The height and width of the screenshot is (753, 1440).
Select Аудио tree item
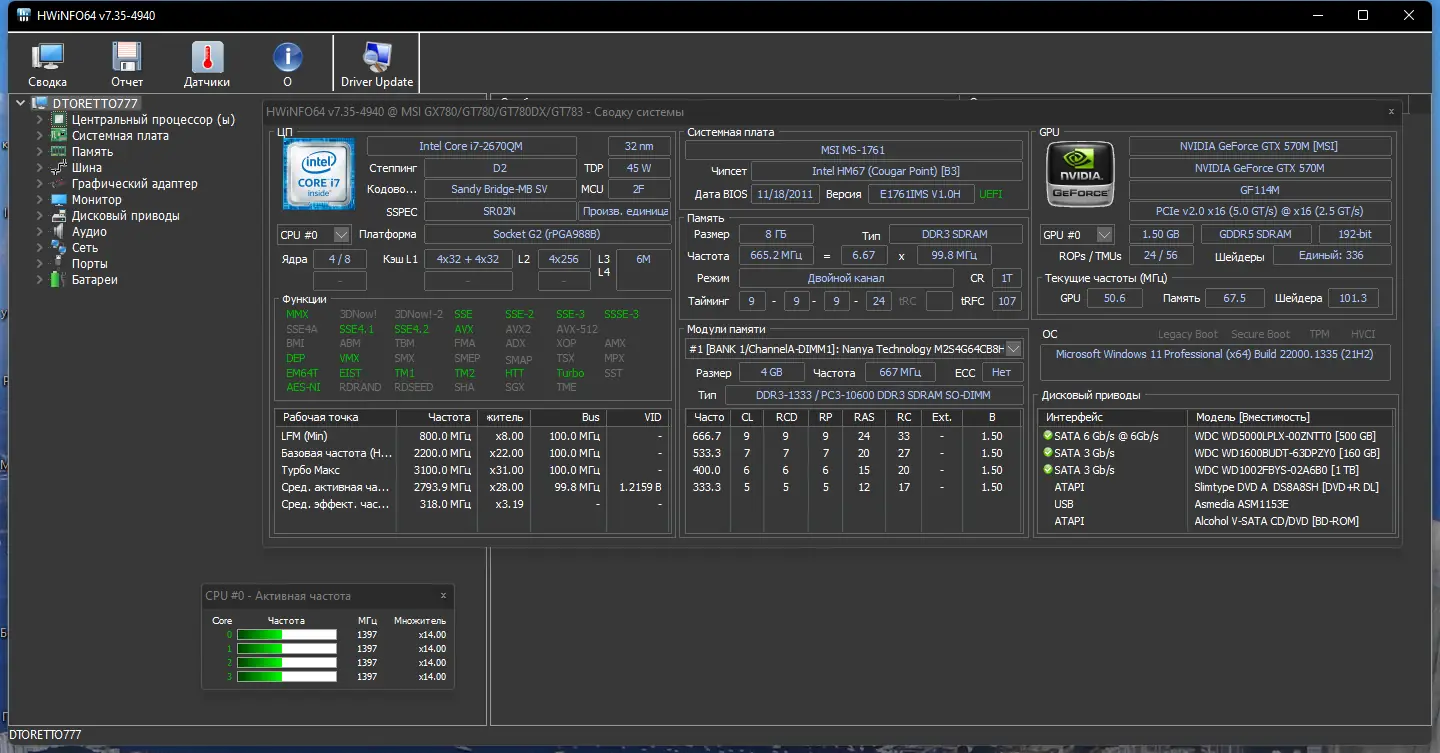(89, 231)
